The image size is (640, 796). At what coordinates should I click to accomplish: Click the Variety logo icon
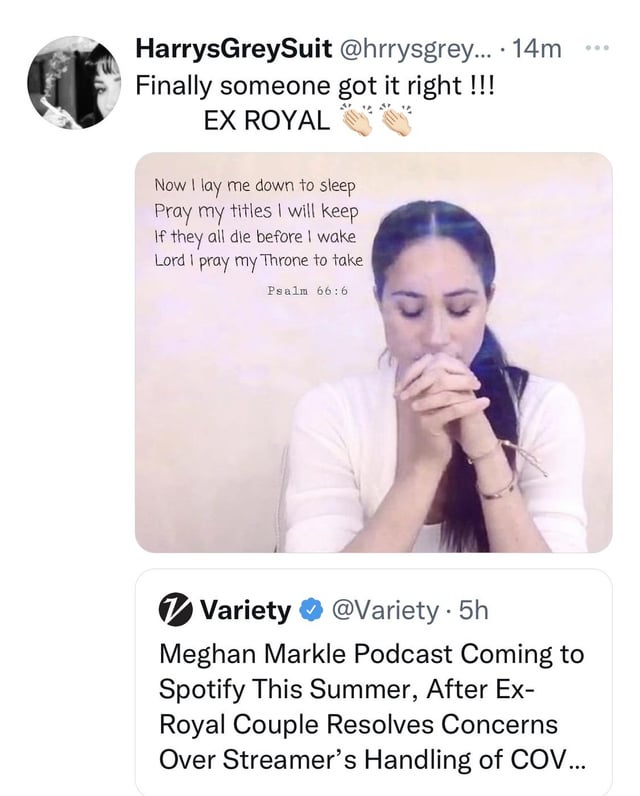[x=175, y=608]
